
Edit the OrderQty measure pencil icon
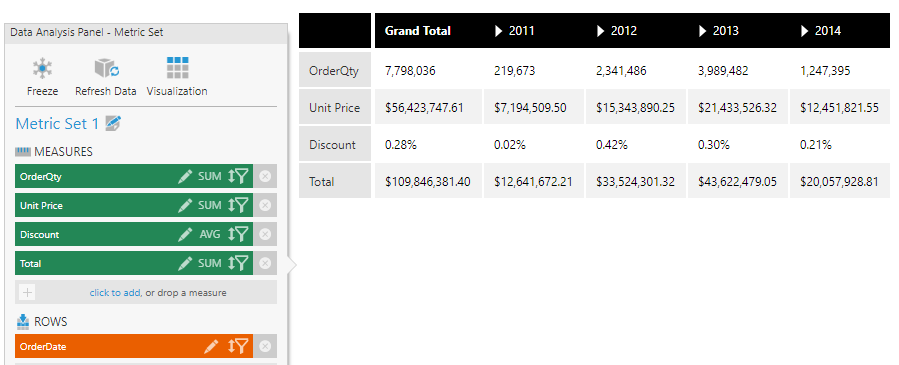(x=185, y=176)
